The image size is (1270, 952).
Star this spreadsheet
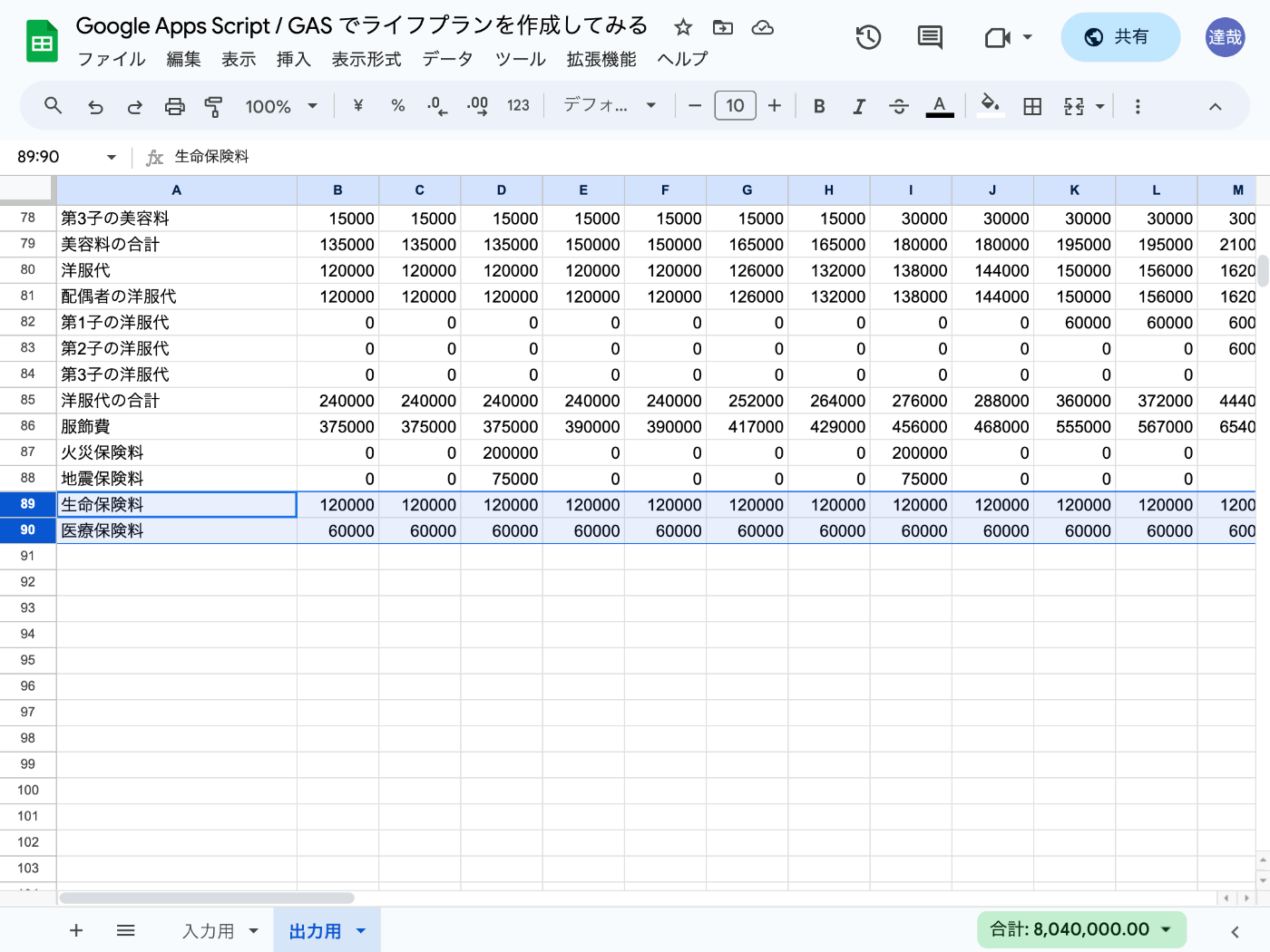tap(683, 27)
